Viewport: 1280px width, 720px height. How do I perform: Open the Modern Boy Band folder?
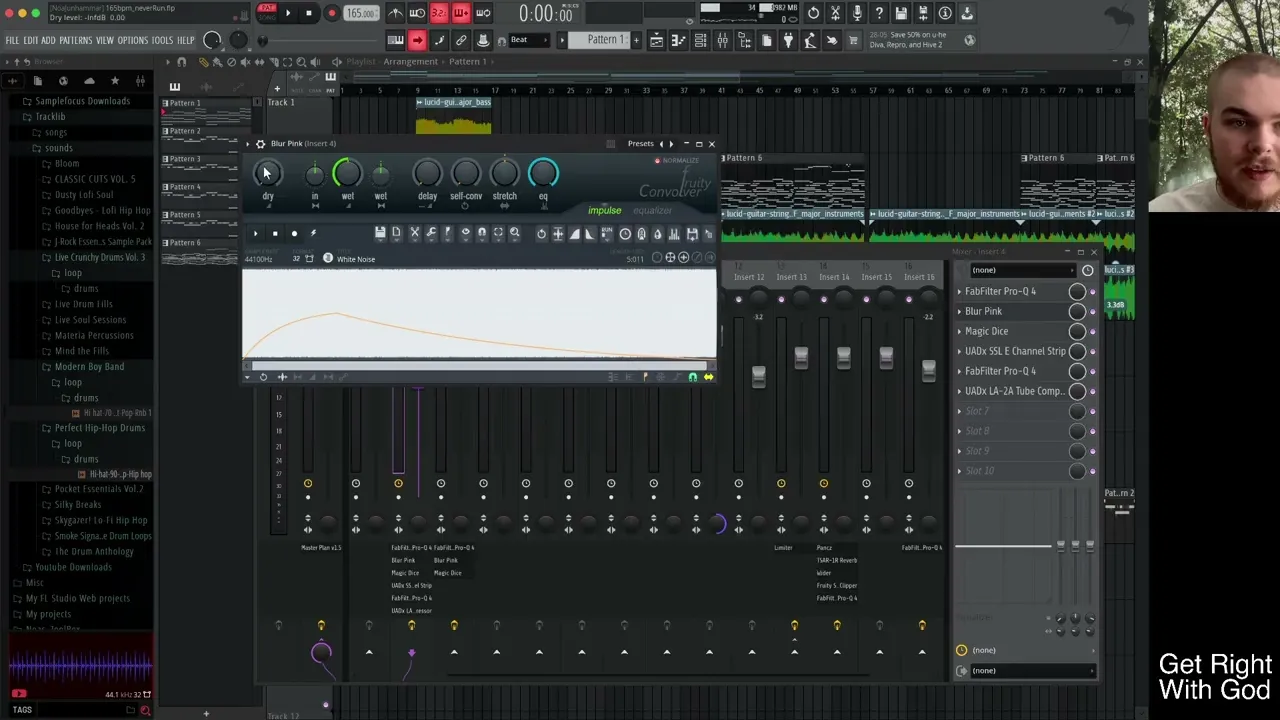[x=89, y=367]
